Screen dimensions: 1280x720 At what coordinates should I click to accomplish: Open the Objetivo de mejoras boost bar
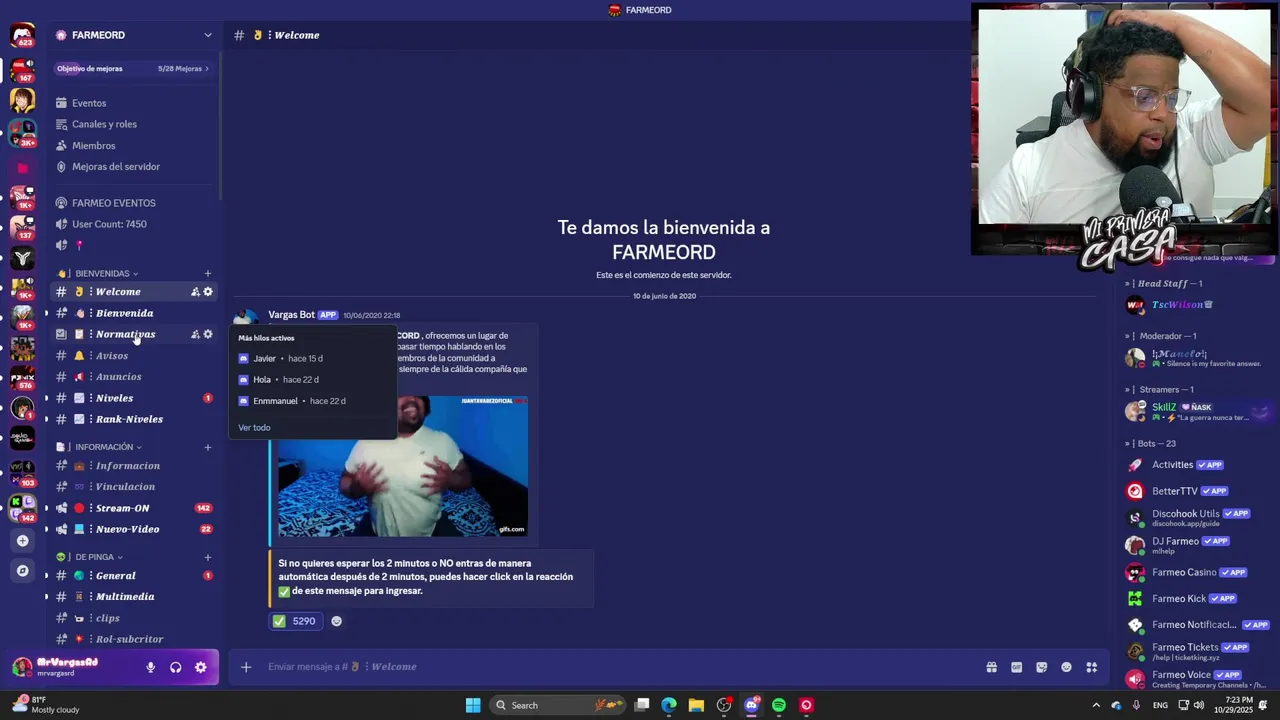(x=134, y=69)
